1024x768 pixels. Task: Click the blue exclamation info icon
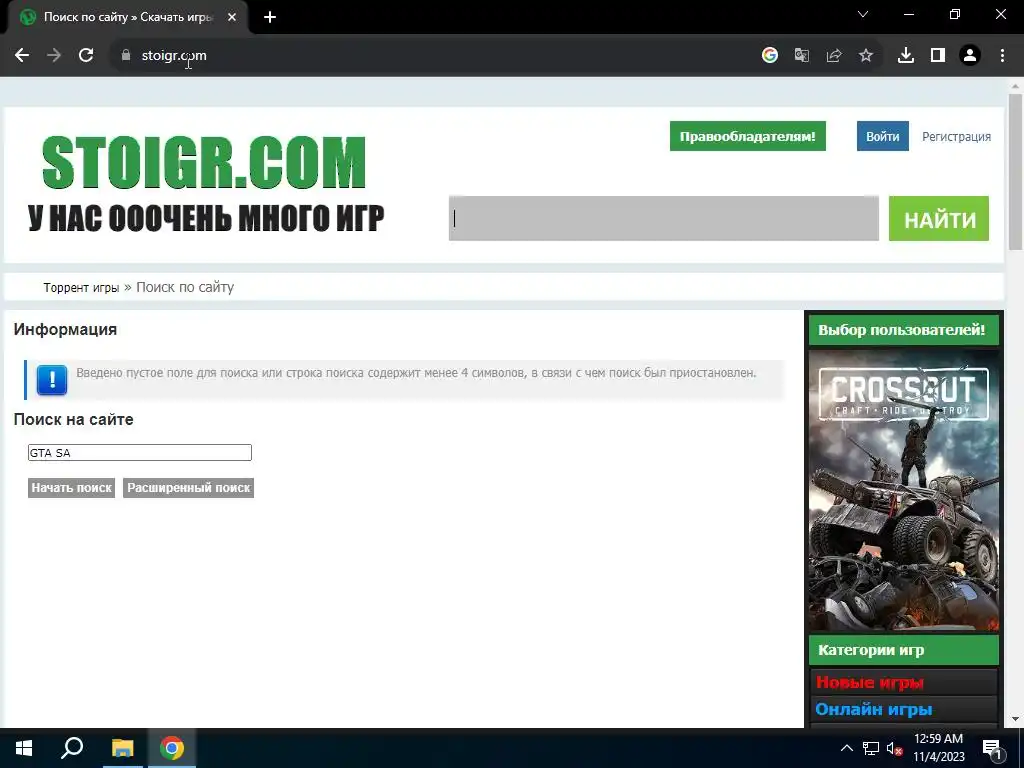pyautogui.click(x=52, y=380)
